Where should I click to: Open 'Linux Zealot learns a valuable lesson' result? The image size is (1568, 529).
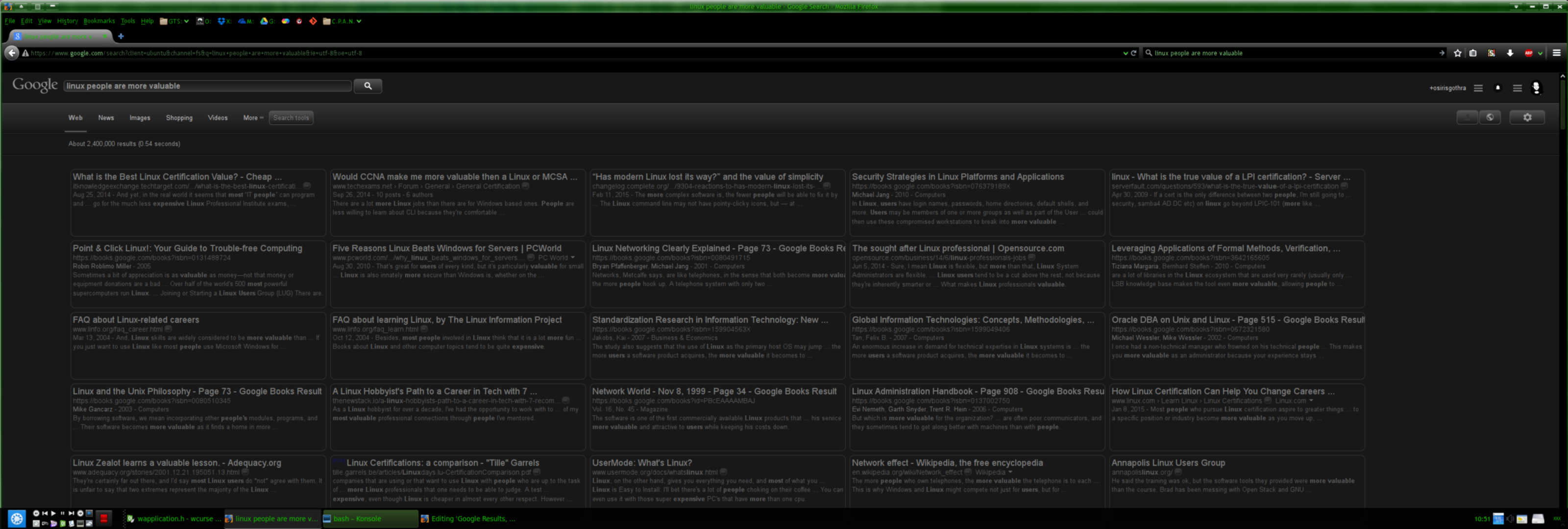pyautogui.click(x=176, y=463)
